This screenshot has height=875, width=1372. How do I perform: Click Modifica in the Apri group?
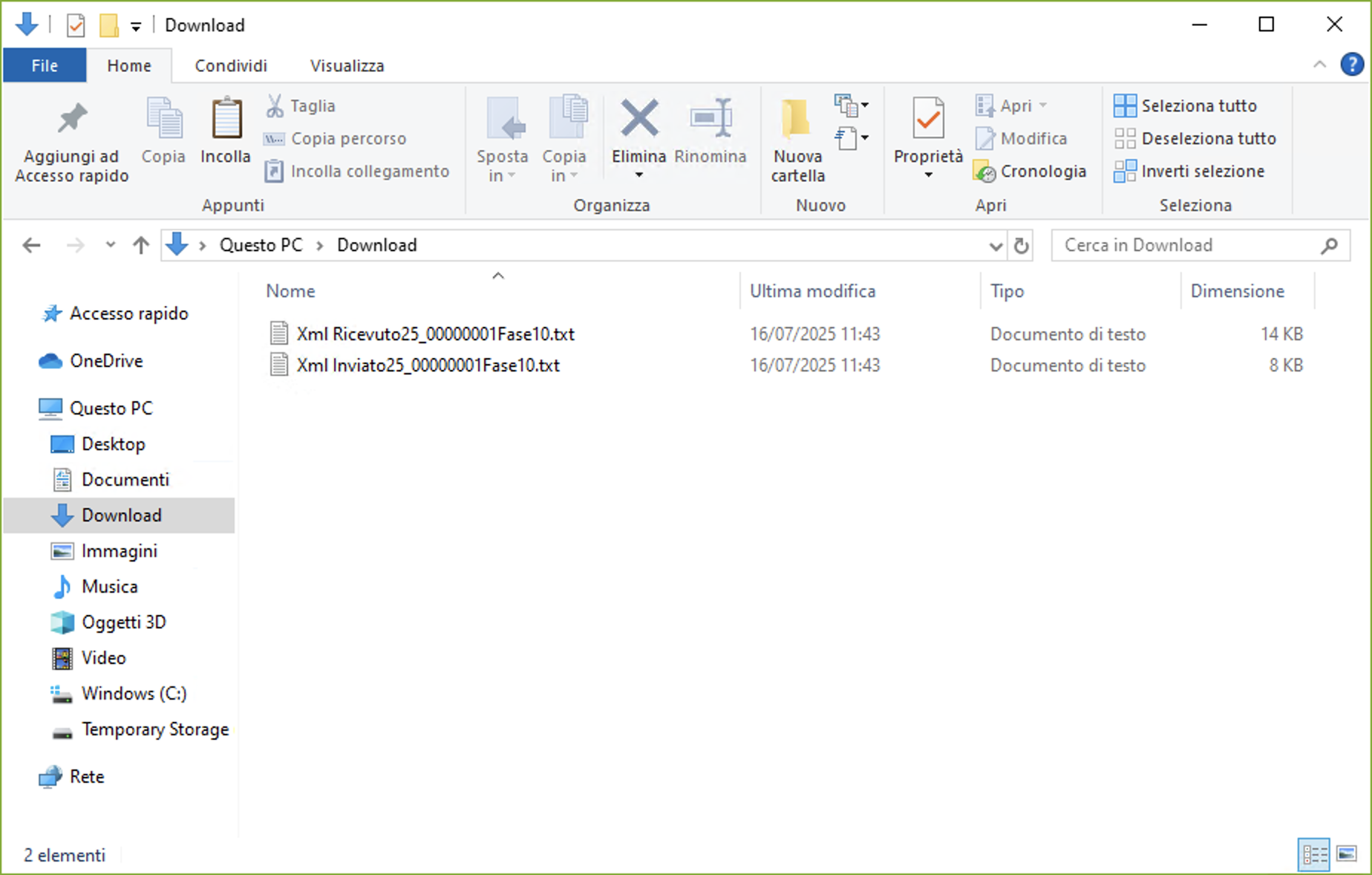(x=1021, y=138)
